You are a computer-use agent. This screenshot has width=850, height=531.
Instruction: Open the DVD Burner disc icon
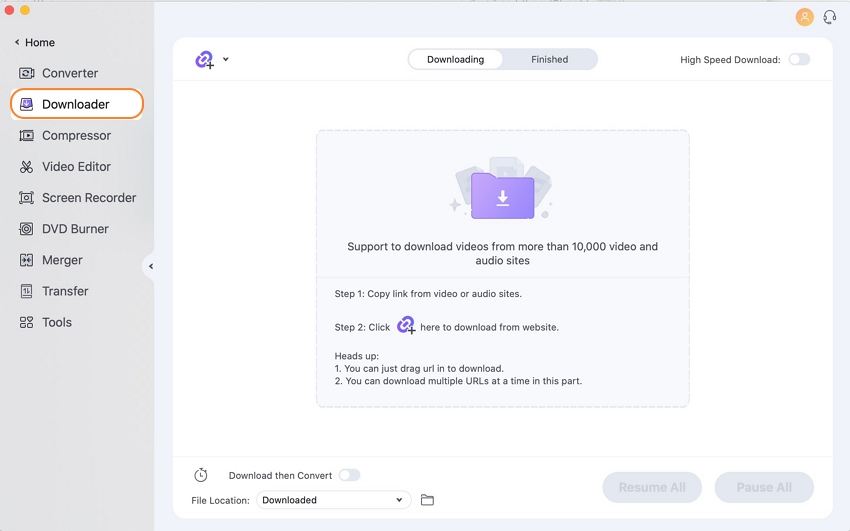tap(26, 229)
